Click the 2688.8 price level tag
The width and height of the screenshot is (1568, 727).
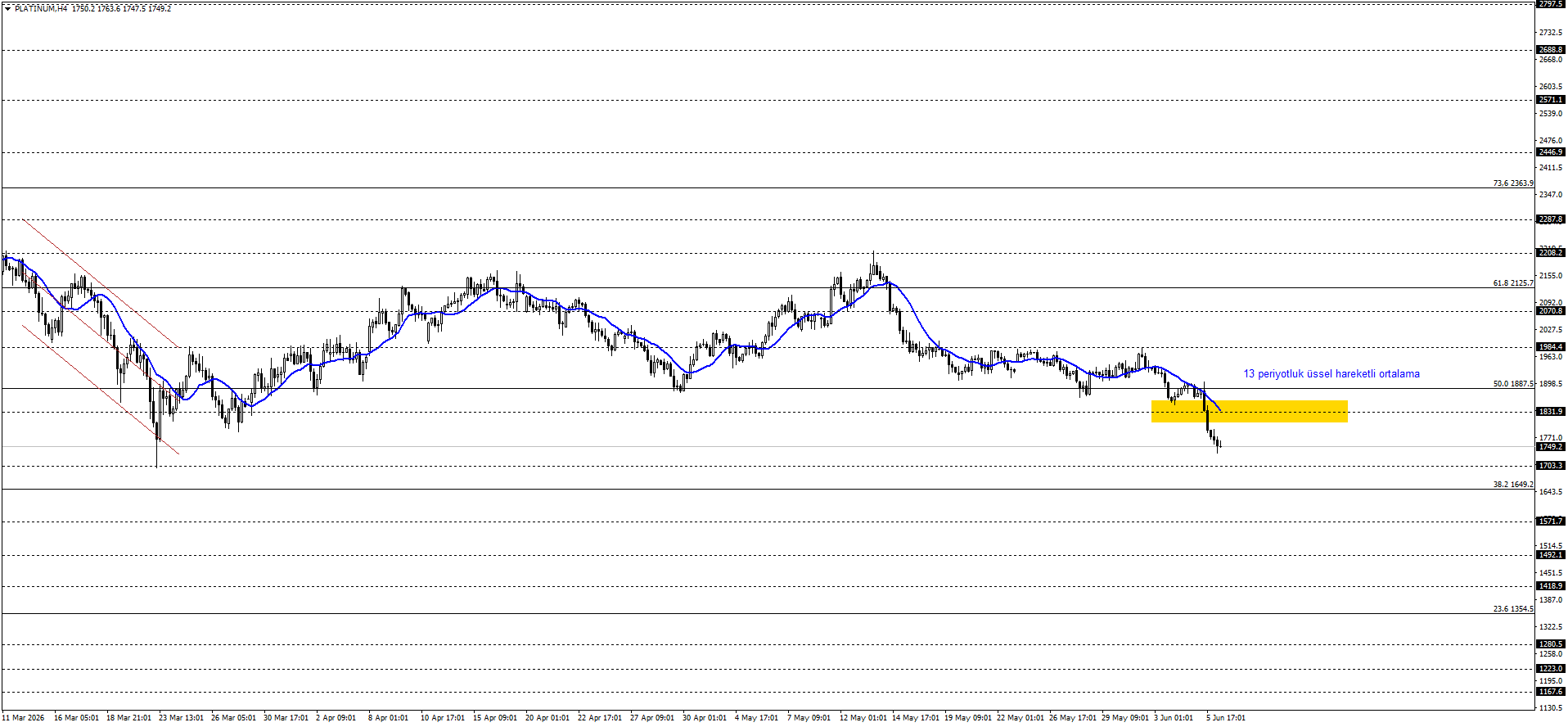tap(1551, 50)
